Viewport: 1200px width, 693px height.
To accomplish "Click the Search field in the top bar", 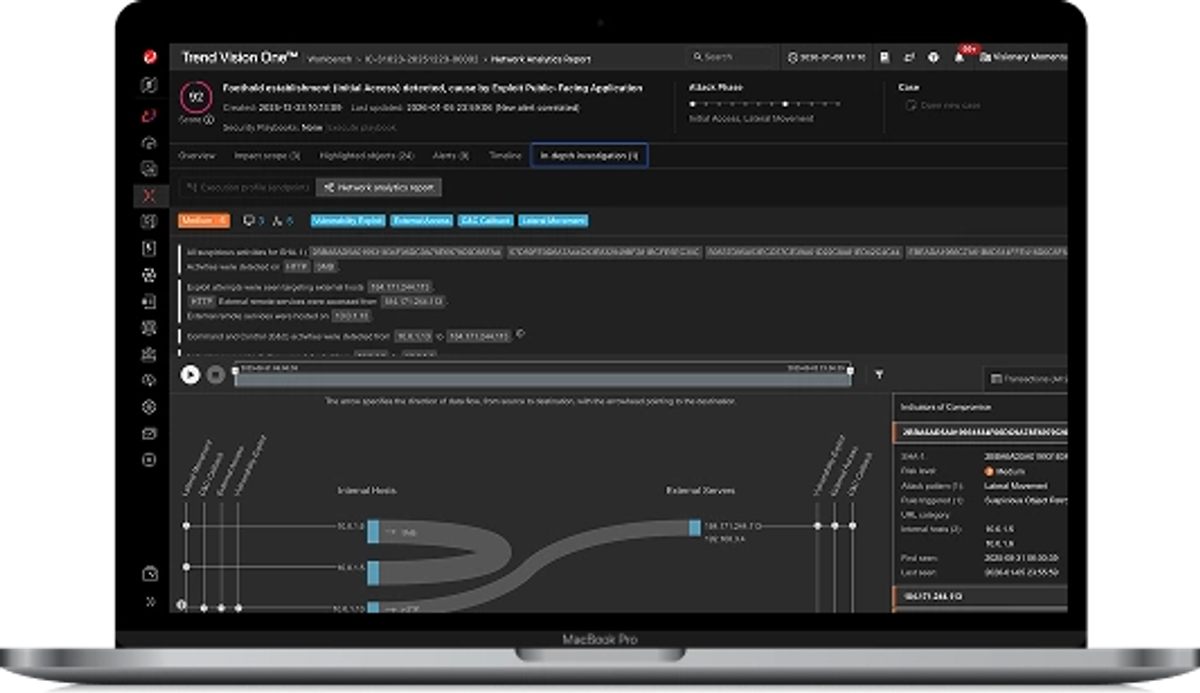I will coord(730,58).
